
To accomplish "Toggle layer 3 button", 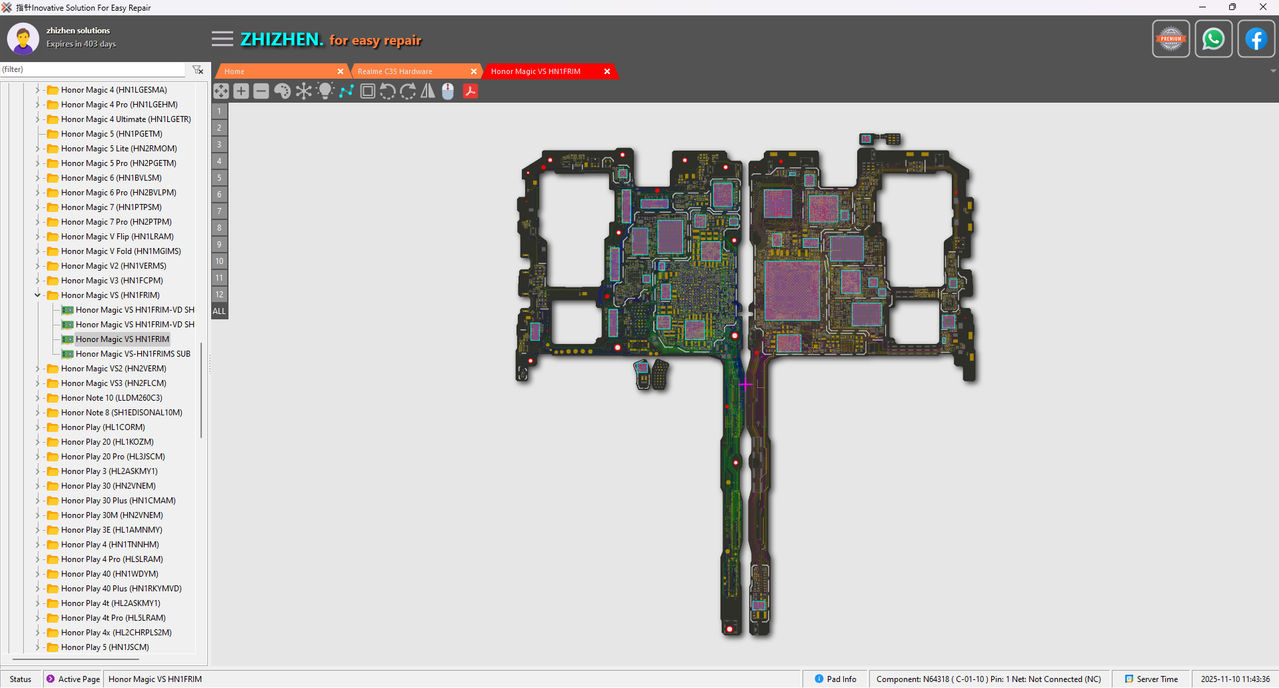I will [x=219, y=144].
